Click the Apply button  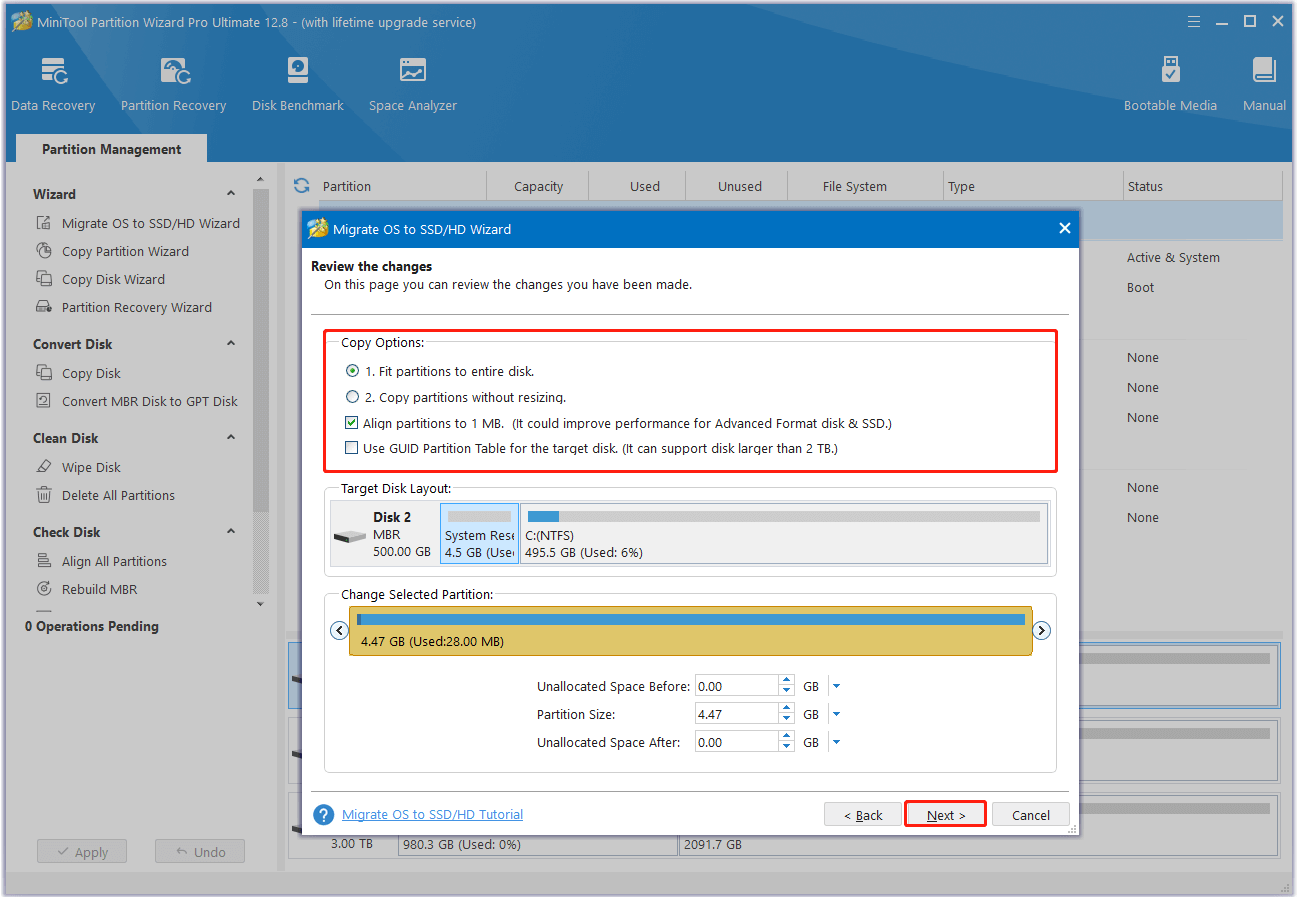pos(81,852)
